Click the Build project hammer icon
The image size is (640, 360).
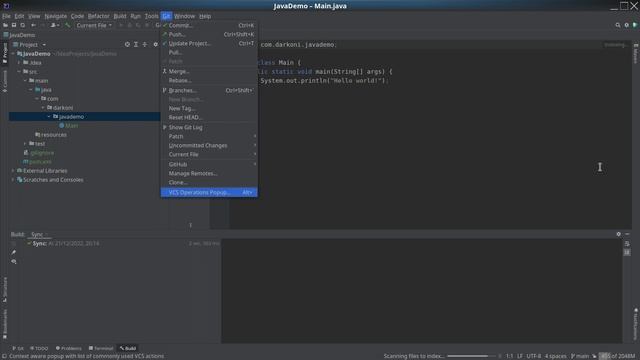tap(68, 25)
